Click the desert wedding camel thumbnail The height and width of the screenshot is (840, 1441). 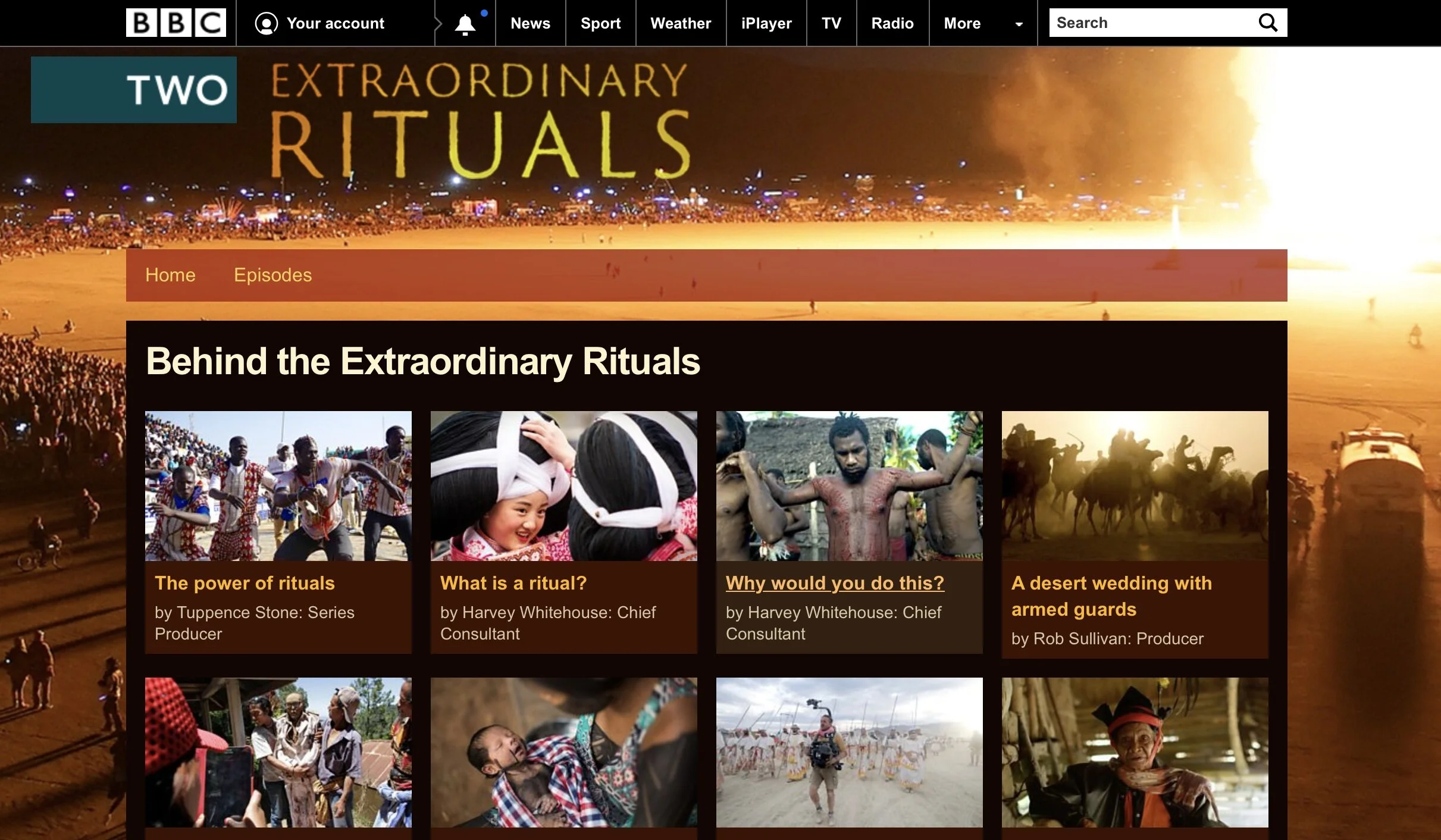point(1135,485)
